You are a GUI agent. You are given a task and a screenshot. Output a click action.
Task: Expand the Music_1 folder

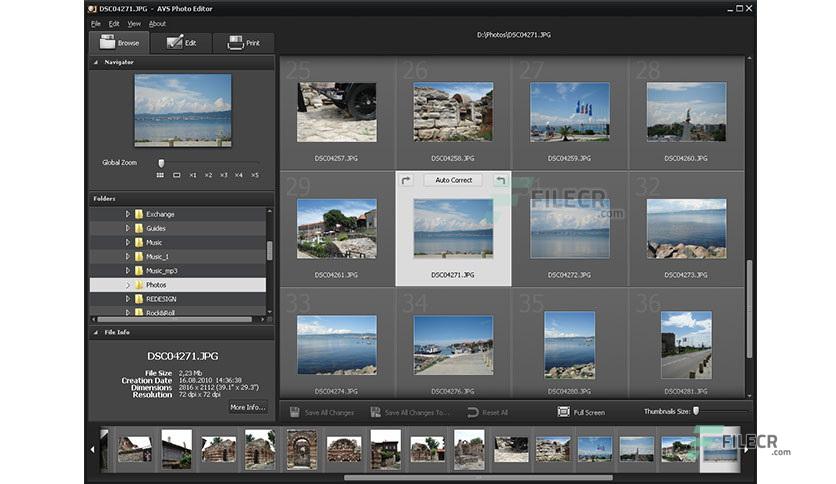pos(127,256)
